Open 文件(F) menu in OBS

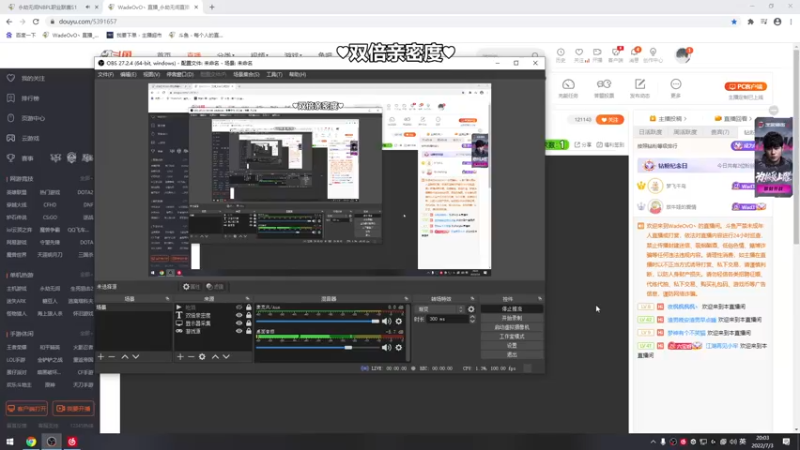pos(106,74)
